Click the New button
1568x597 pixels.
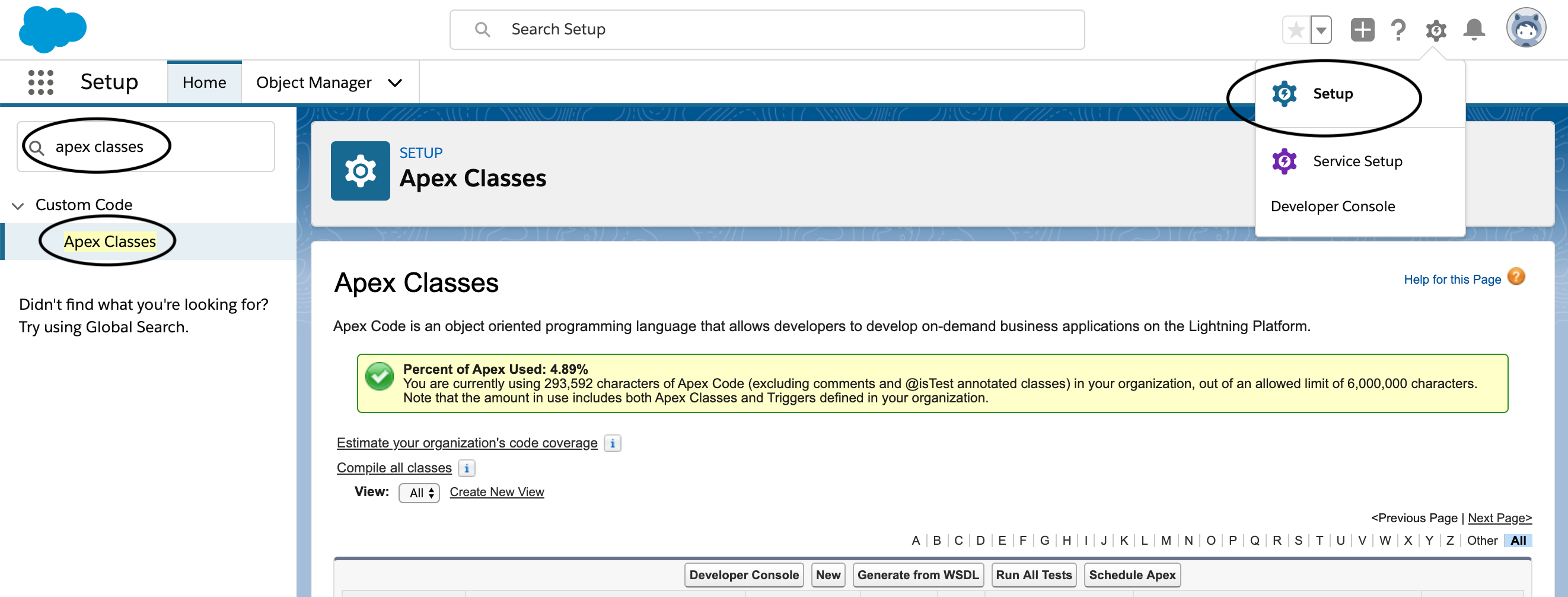[828, 574]
